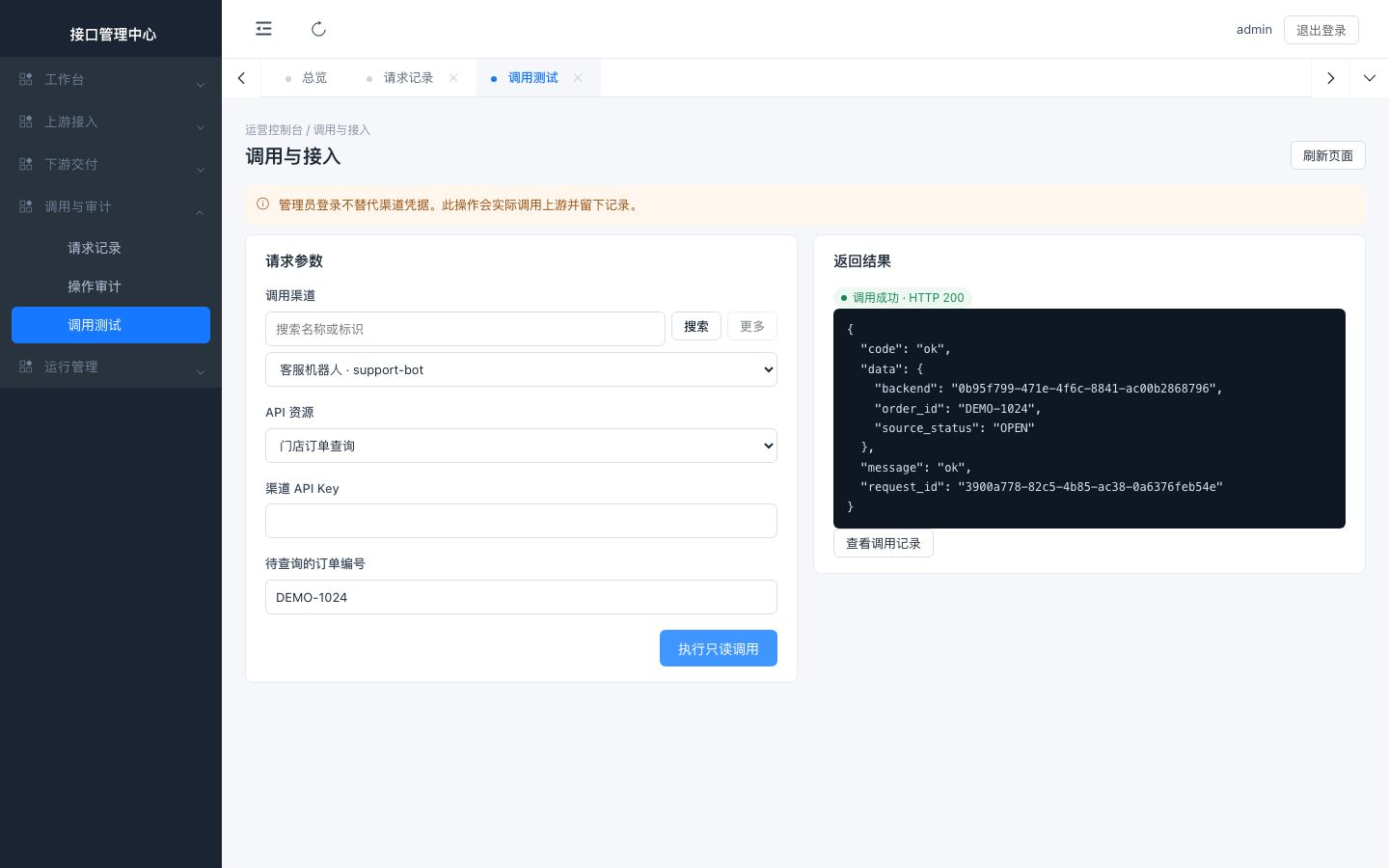Click the "backend" line in JSON result

[x=1048, y=389]
